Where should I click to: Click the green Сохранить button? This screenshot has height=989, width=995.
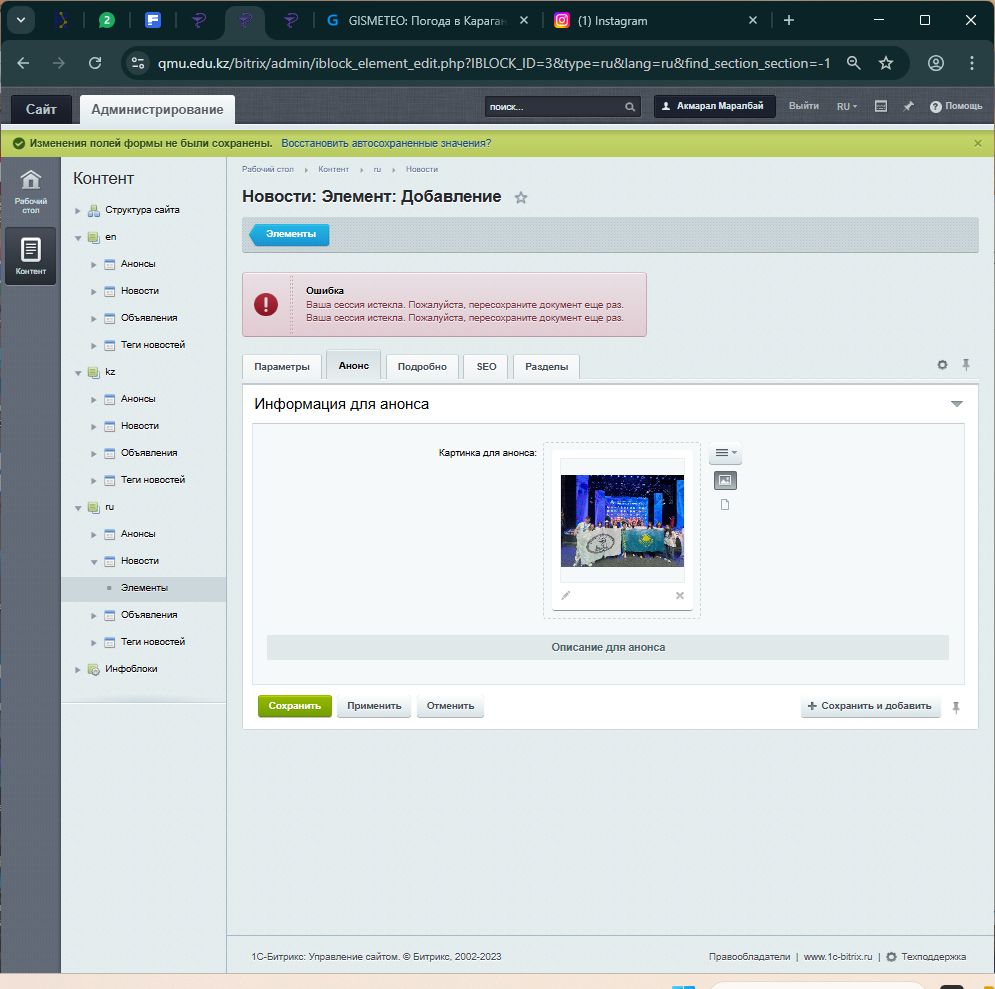point(294,706)
